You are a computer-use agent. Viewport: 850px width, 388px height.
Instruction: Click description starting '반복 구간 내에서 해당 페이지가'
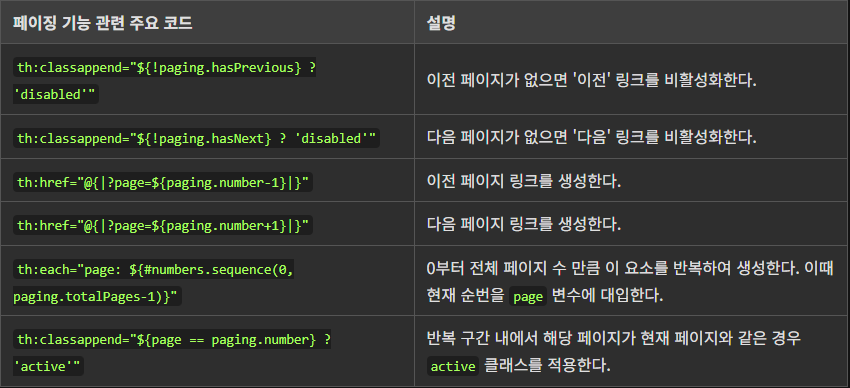[614, 352]
